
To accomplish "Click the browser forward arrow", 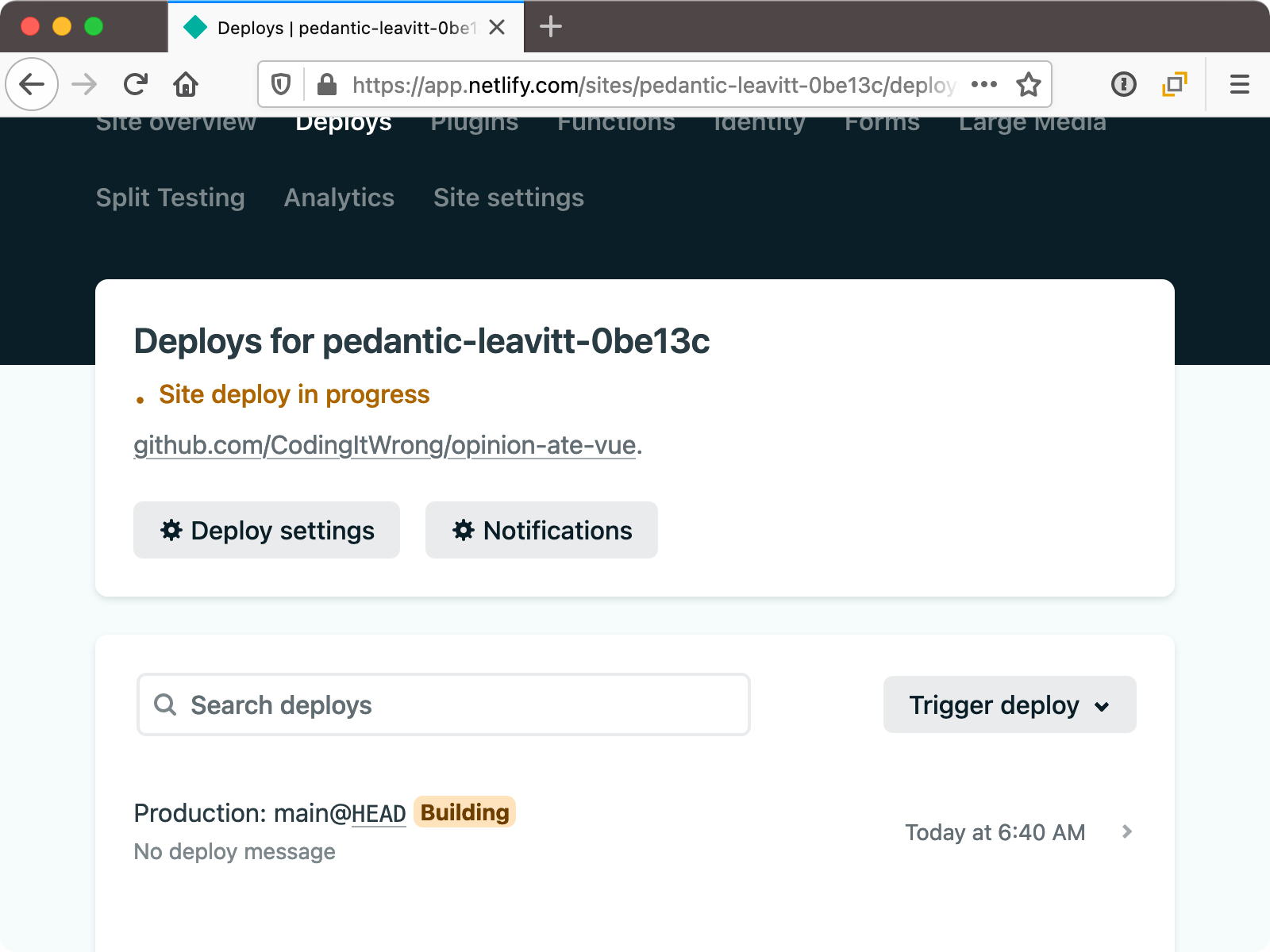I will [x=84, y=84].
